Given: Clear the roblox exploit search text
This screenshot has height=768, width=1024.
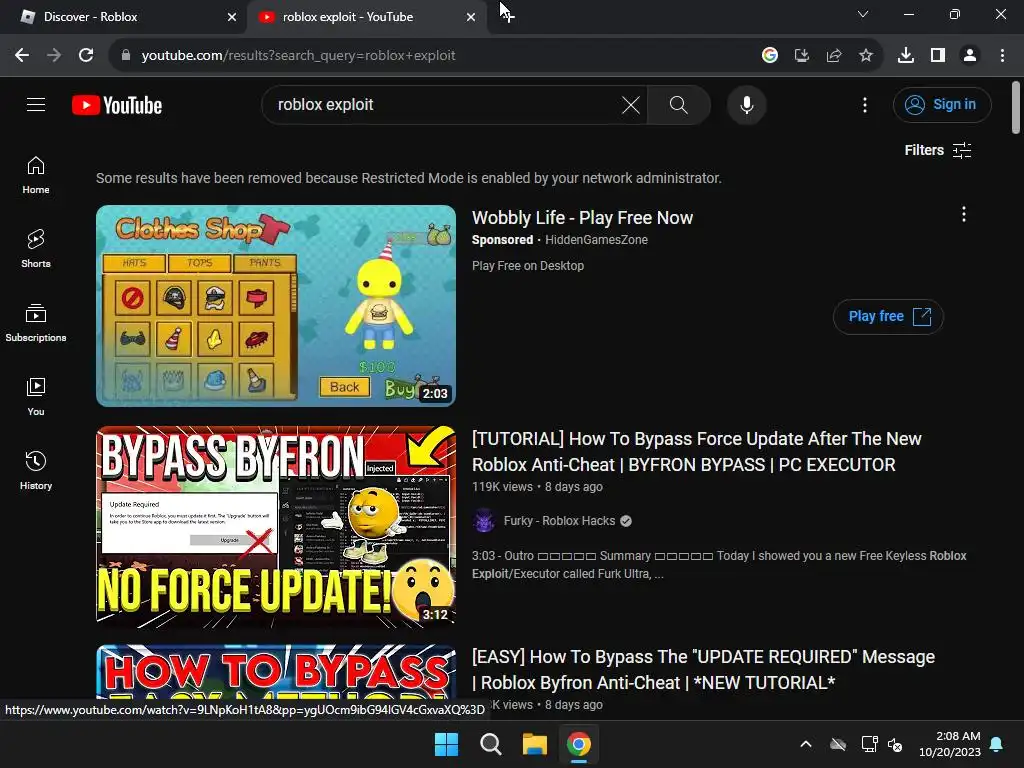Looking at the screenshot, I should click(x=631, y=104).
